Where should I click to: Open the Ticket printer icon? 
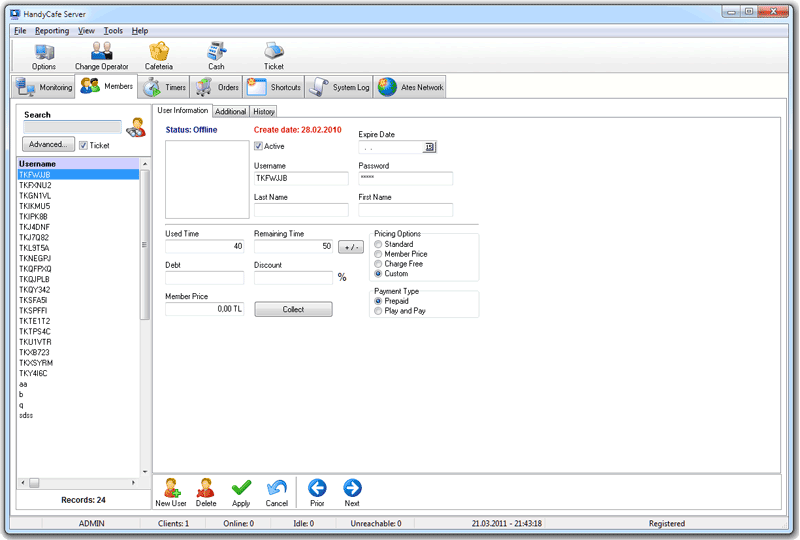[273, 52]
